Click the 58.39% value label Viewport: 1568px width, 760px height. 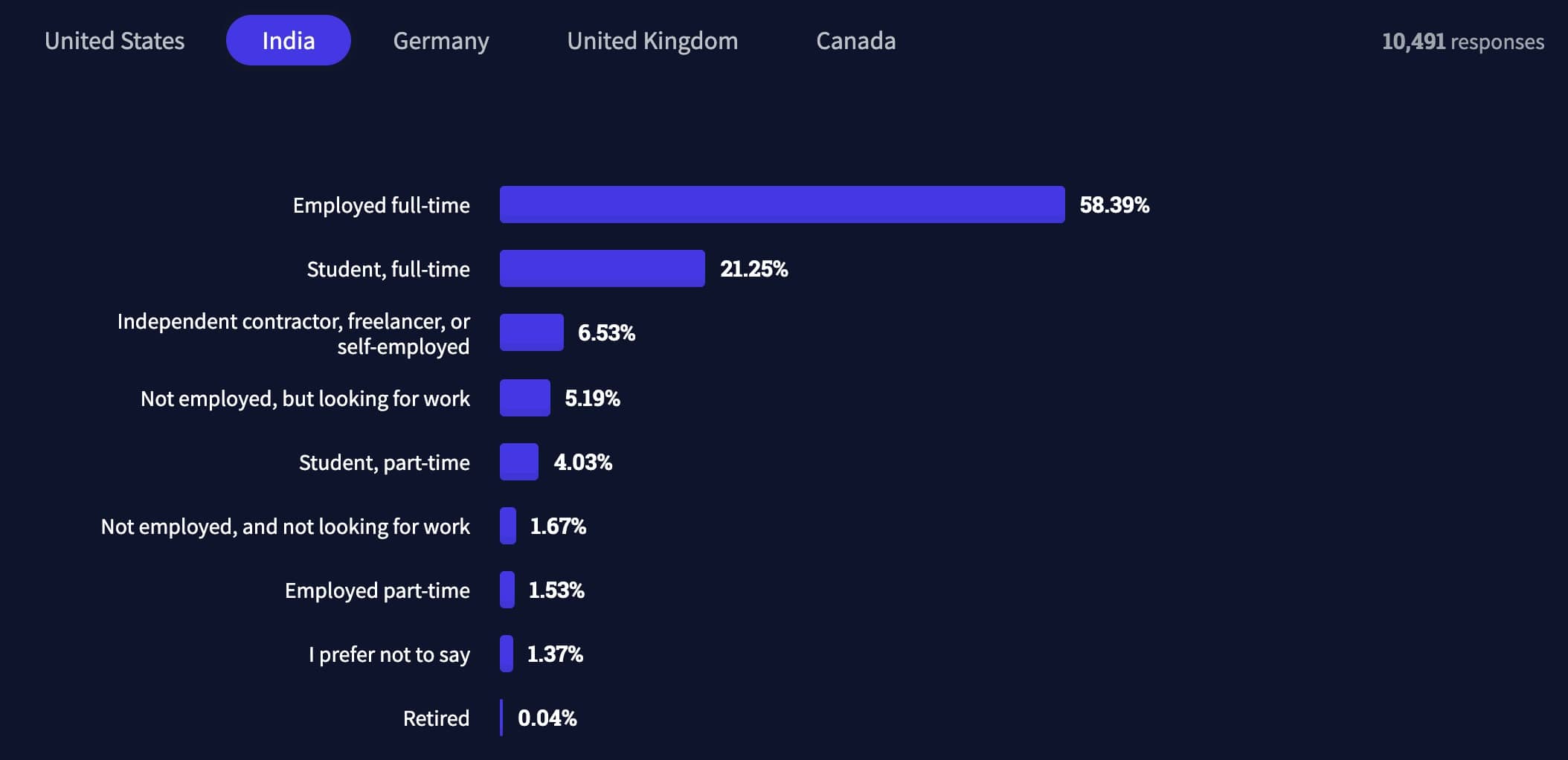click(1114, 205)
